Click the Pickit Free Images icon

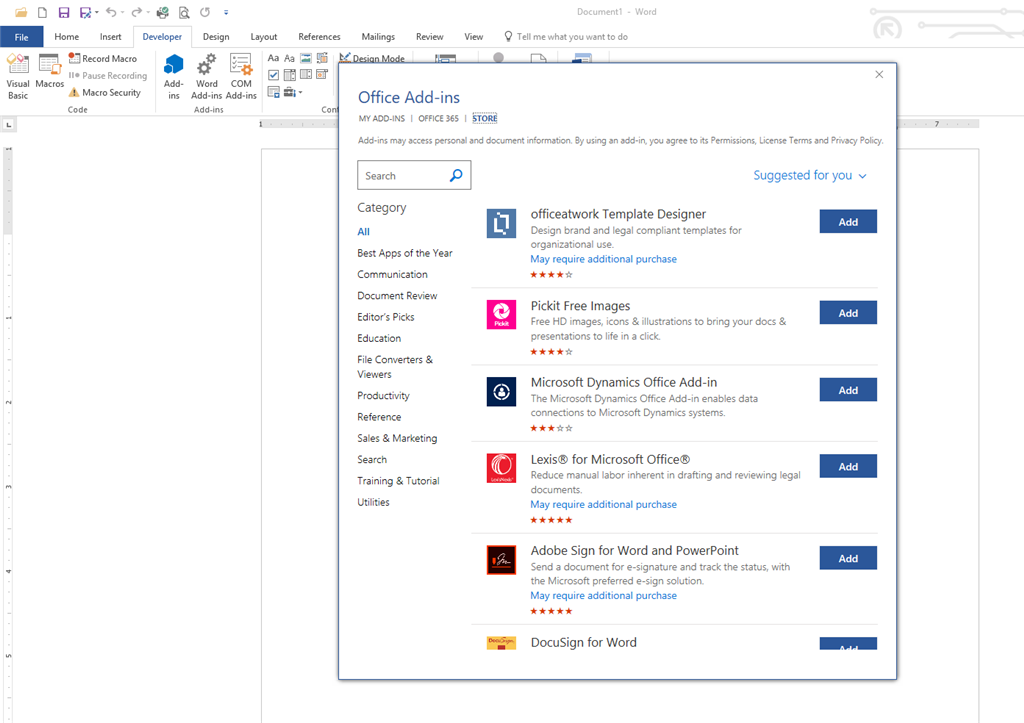tap(501, 314)
